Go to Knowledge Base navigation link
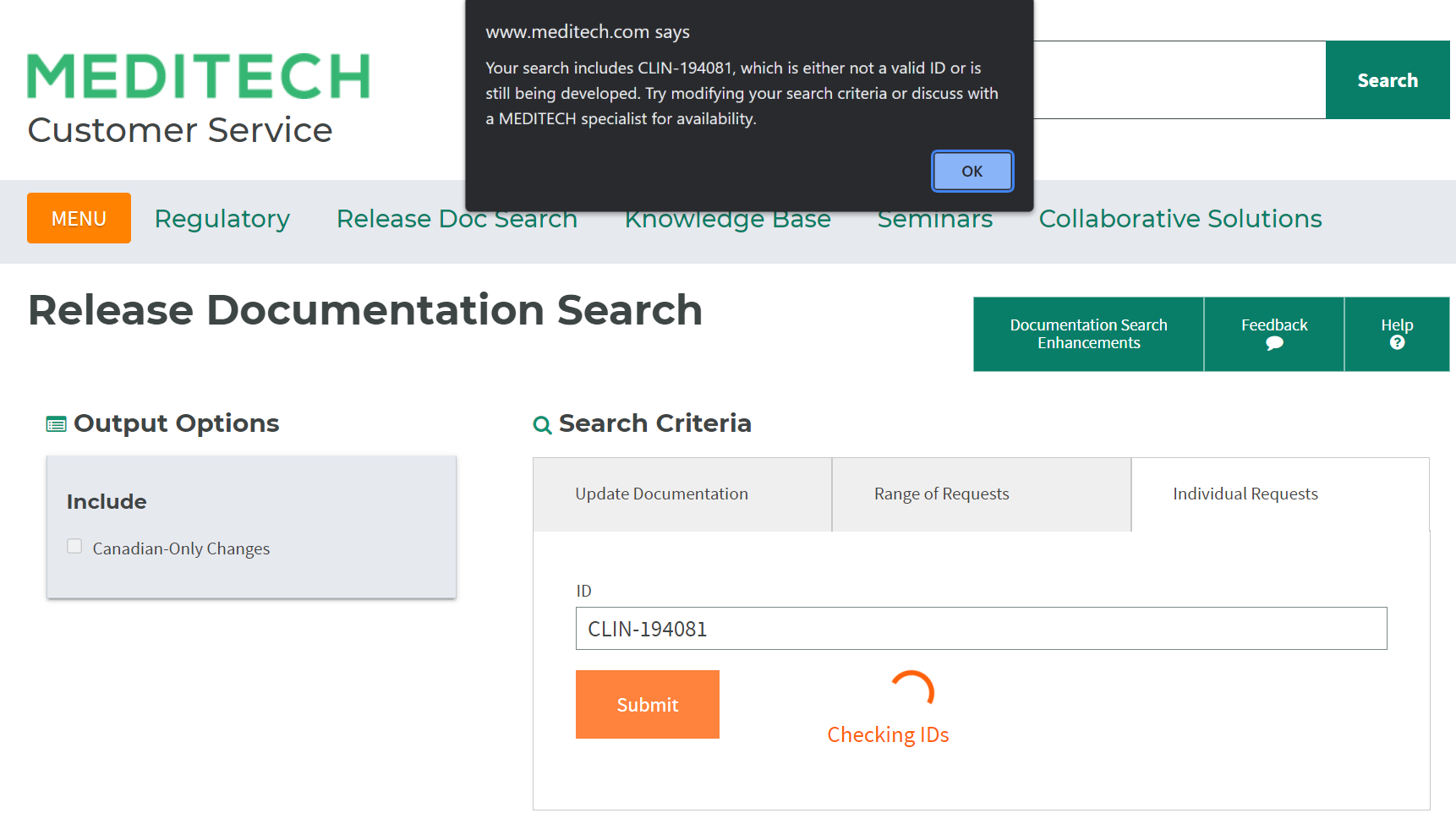This screenshot has height=824, width=1456. click(x=727, y=219)
